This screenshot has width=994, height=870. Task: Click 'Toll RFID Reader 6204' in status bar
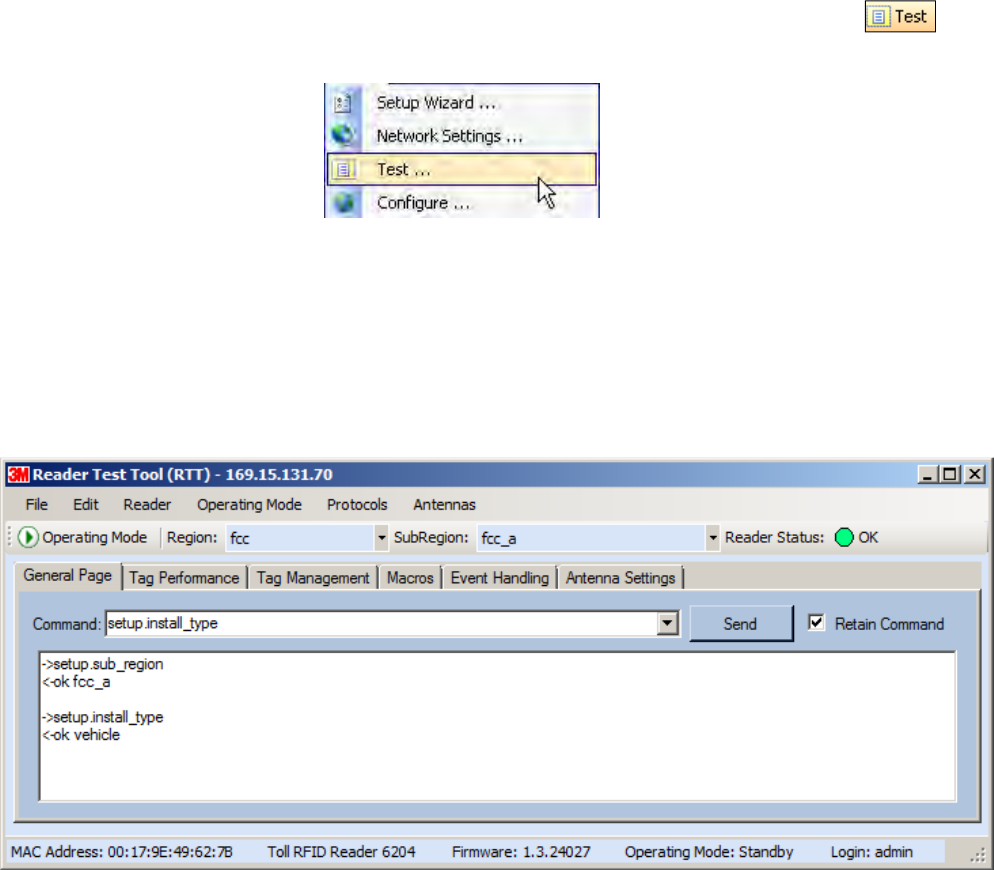tap(341, 852)
